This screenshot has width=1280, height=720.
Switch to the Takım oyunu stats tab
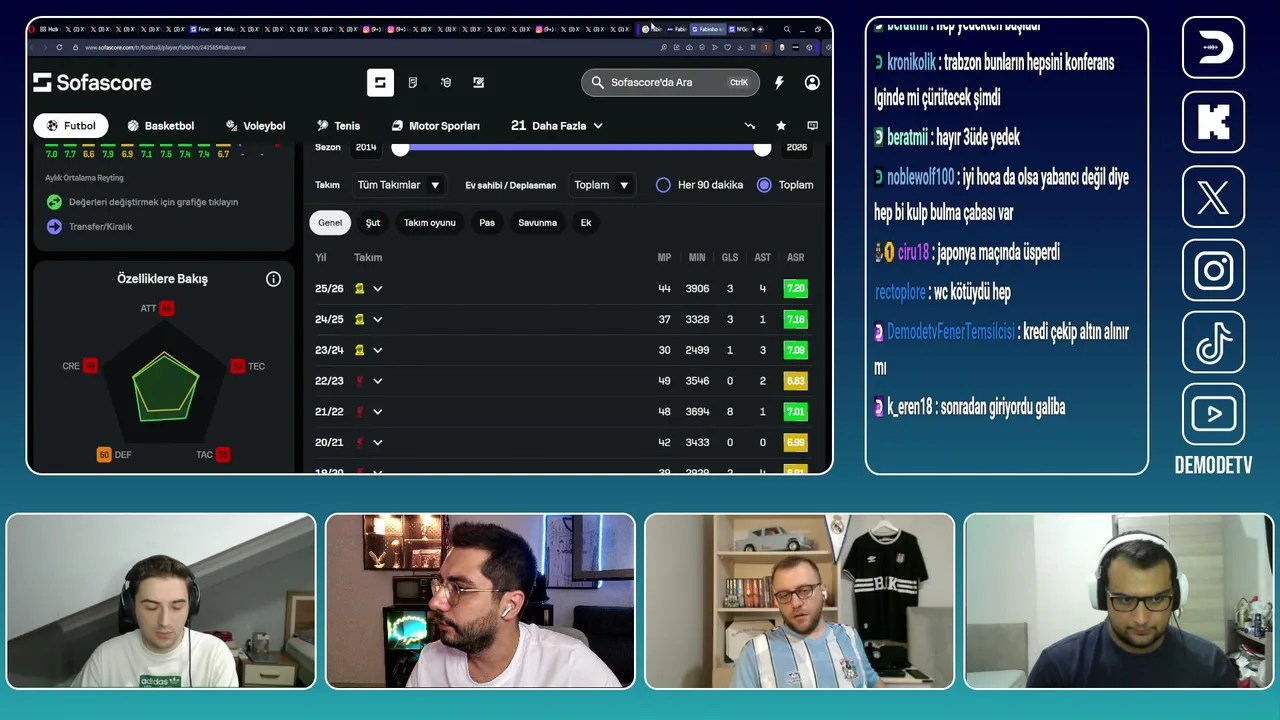coord(430,223)
